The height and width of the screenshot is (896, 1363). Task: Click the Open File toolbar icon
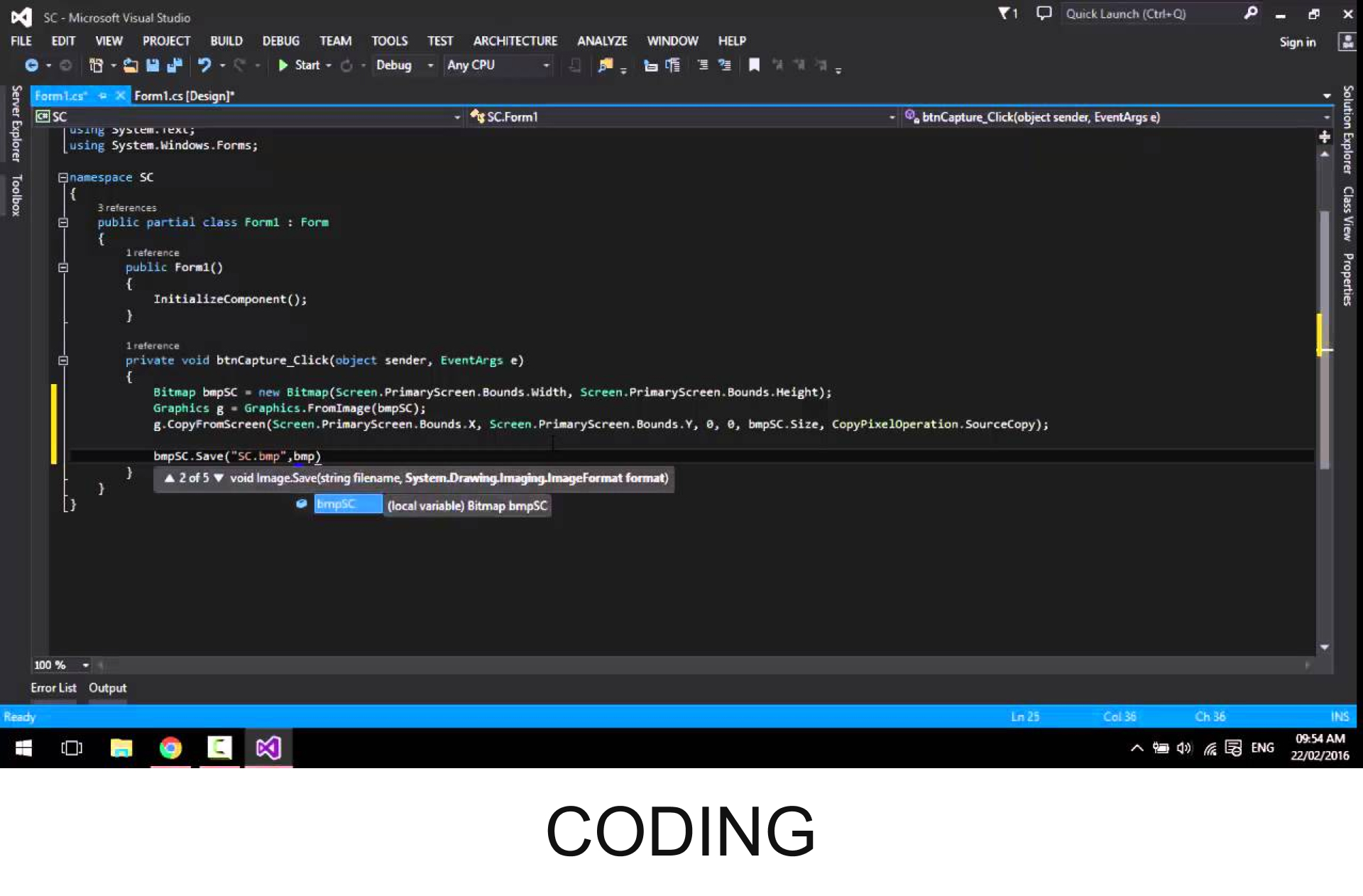click(x=131, y=65)
